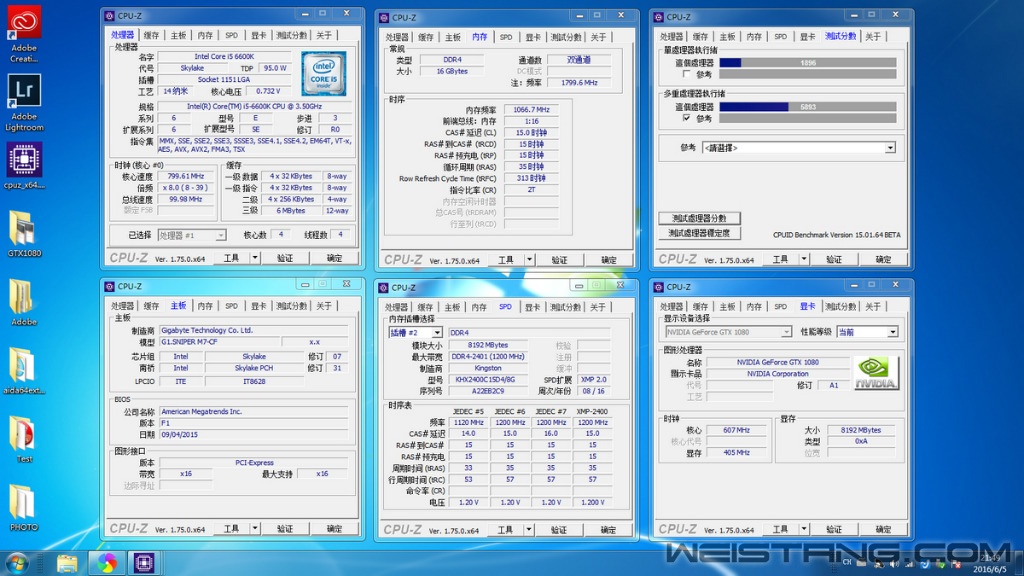Expand the 工具 arrow in the i5 6600K window

point(255,258)
